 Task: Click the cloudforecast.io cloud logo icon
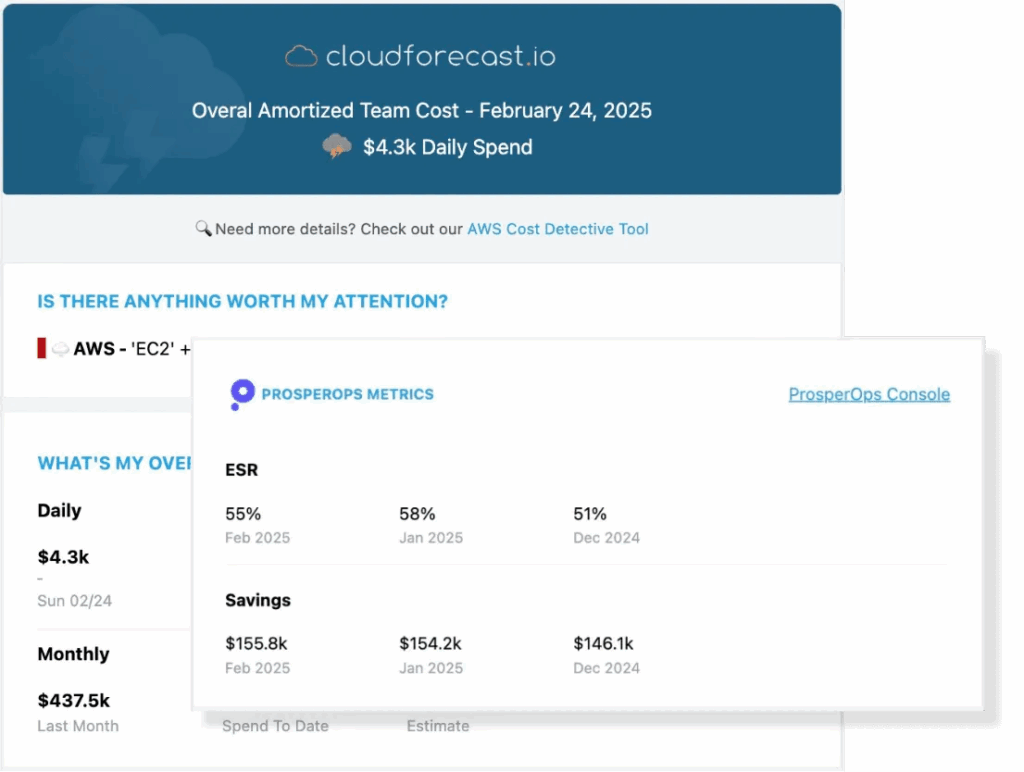pyautogui.click(x=301, y=56)
